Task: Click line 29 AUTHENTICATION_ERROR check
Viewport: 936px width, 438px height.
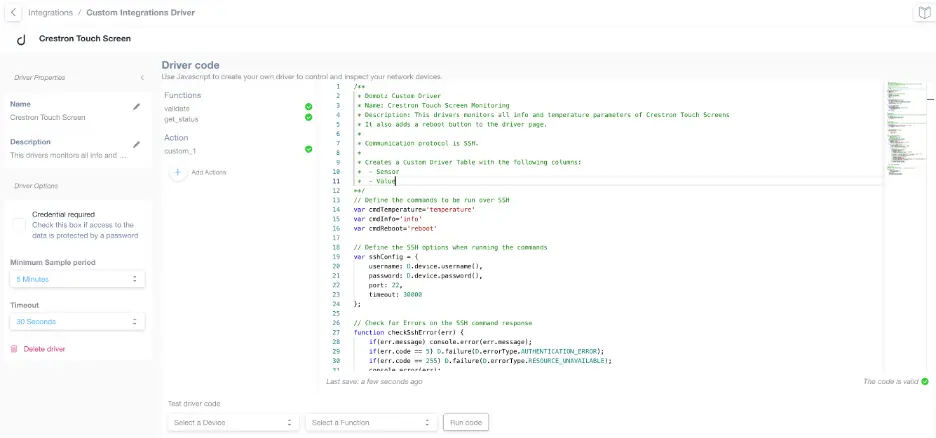Action: (x=486, y=351)
